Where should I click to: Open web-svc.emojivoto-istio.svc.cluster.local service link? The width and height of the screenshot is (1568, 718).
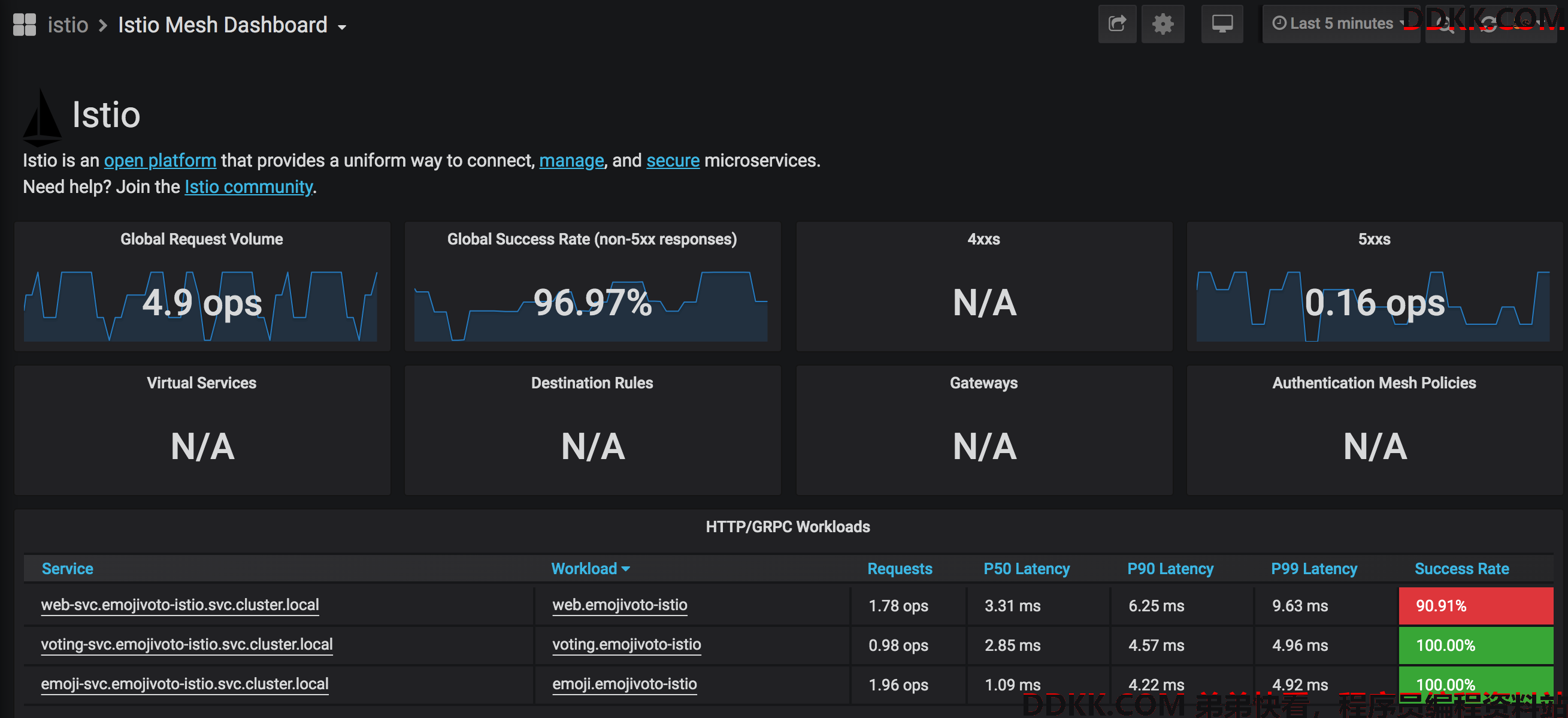tap(180, 605)
